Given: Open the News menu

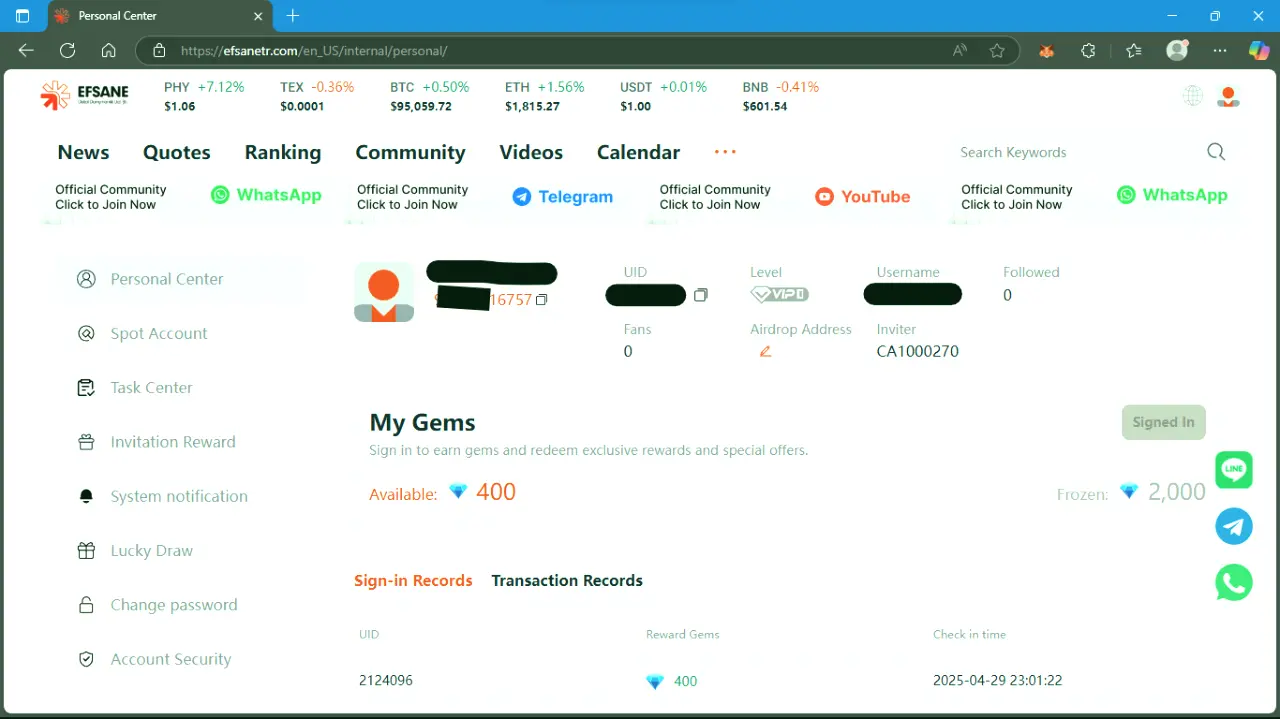Looking at the screenshot, I should (x=83, y=152).
